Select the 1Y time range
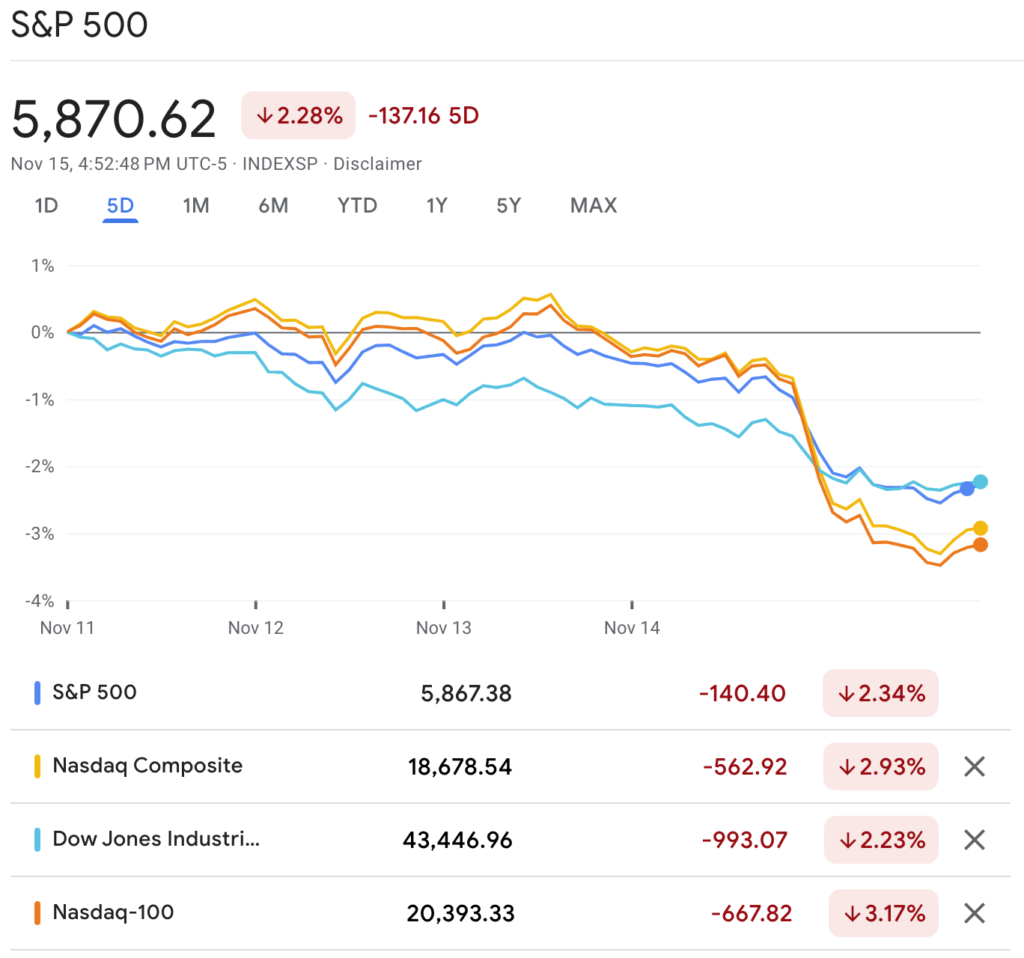The width and height of the screenshot is (1024, 958). [436, 206]
